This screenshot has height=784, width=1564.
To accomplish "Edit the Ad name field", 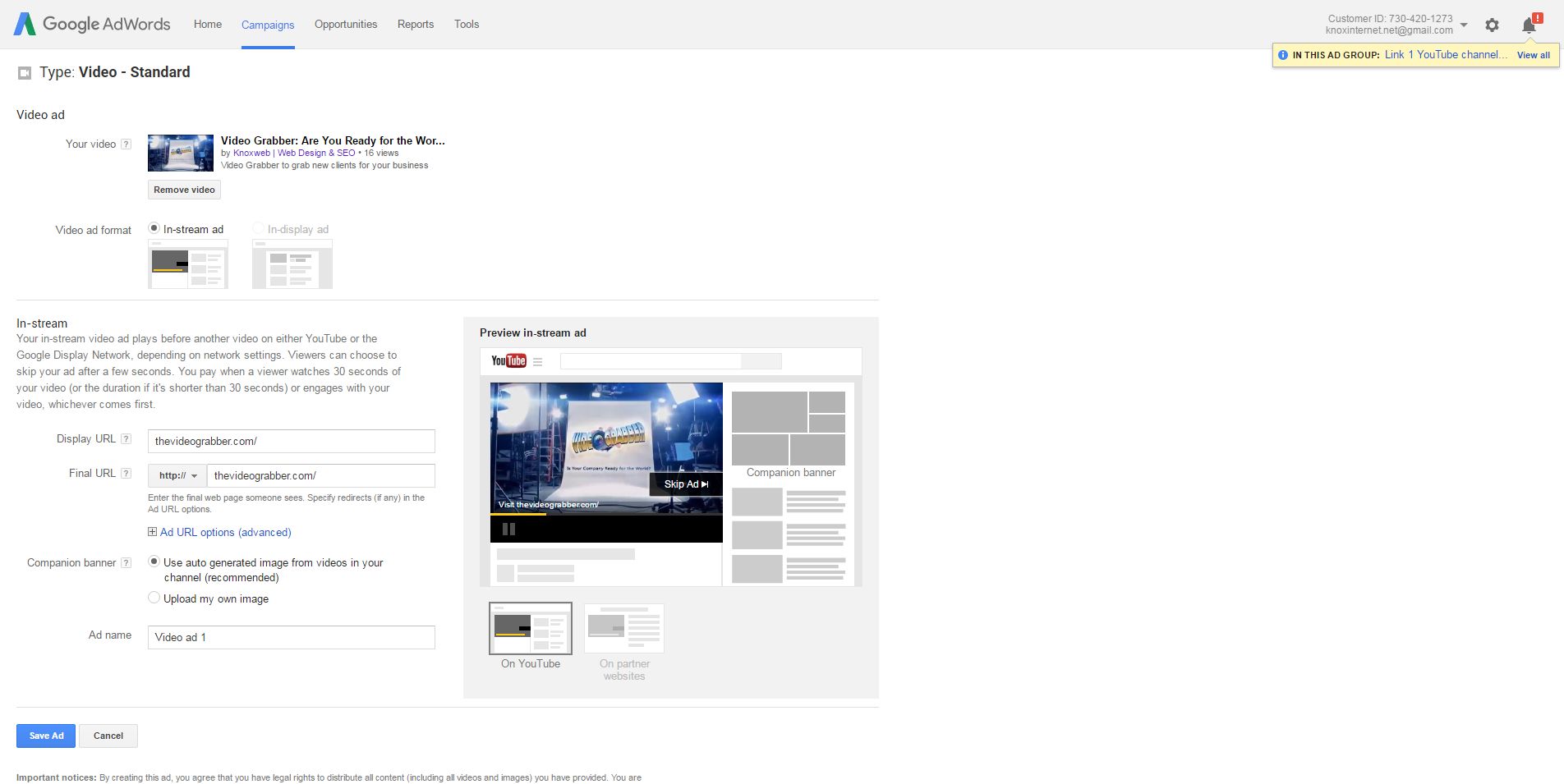I will tap(292, 638).
